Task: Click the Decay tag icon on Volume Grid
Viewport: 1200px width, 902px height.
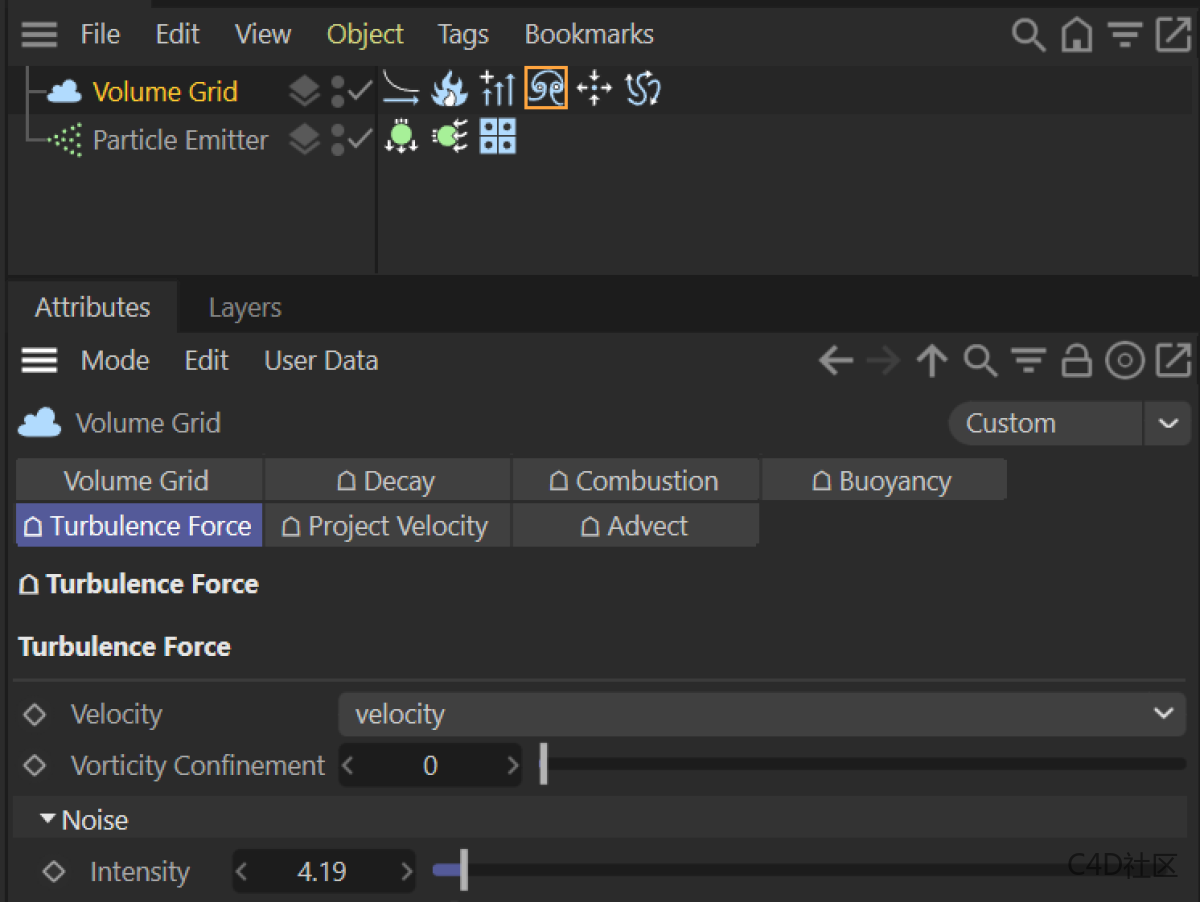Action: [401, 90]
